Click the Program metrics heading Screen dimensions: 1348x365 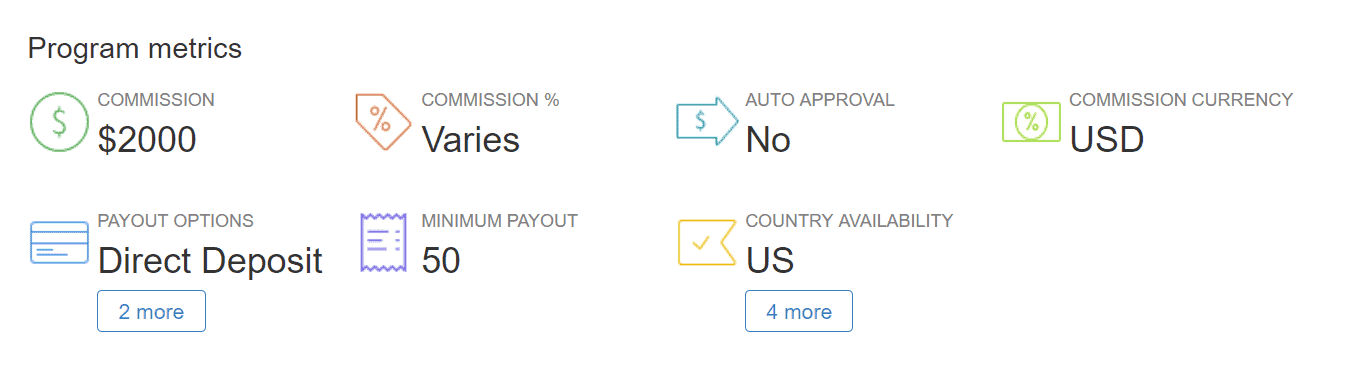(x=135, y=47)
